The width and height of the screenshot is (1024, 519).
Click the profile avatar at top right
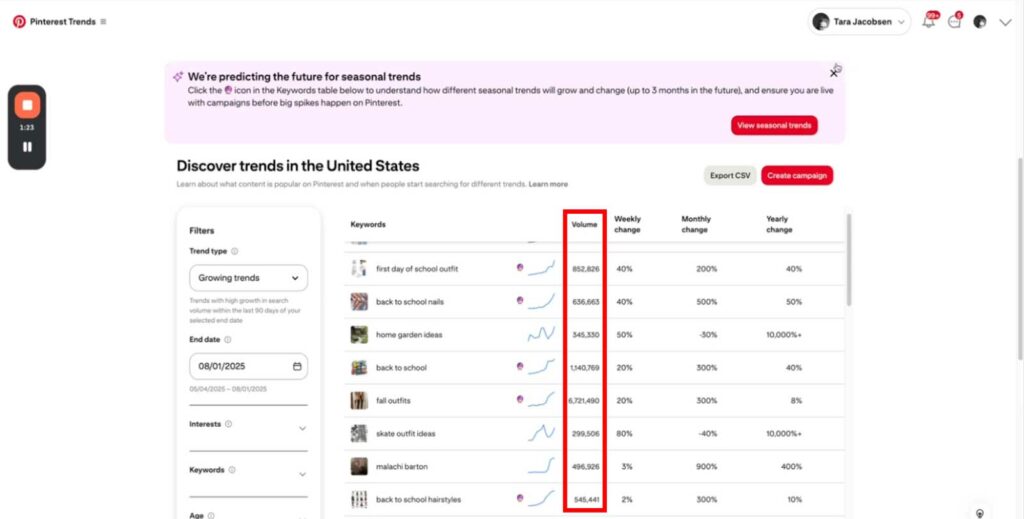980,22
